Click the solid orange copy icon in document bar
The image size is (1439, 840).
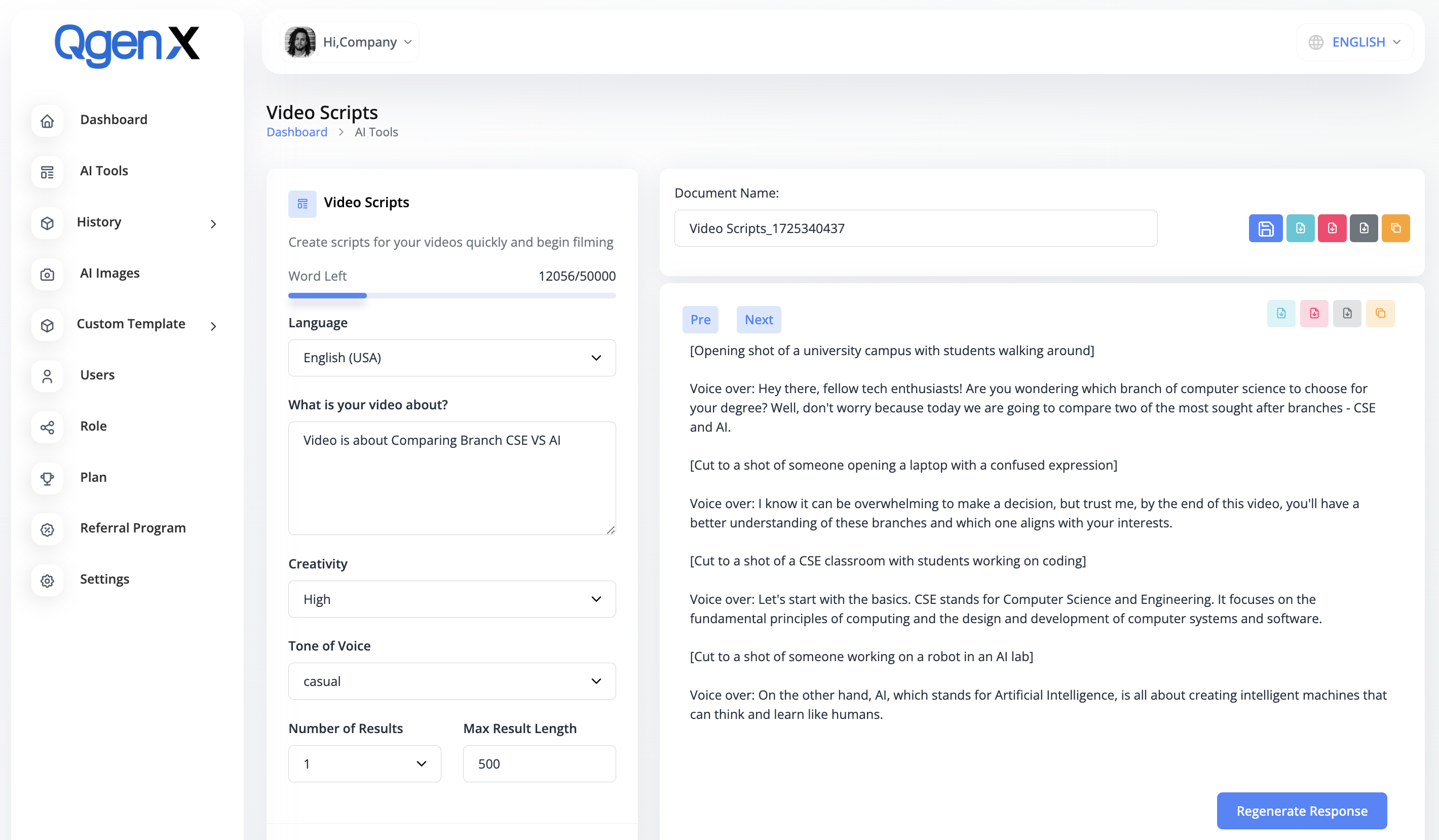(1395, 228)
